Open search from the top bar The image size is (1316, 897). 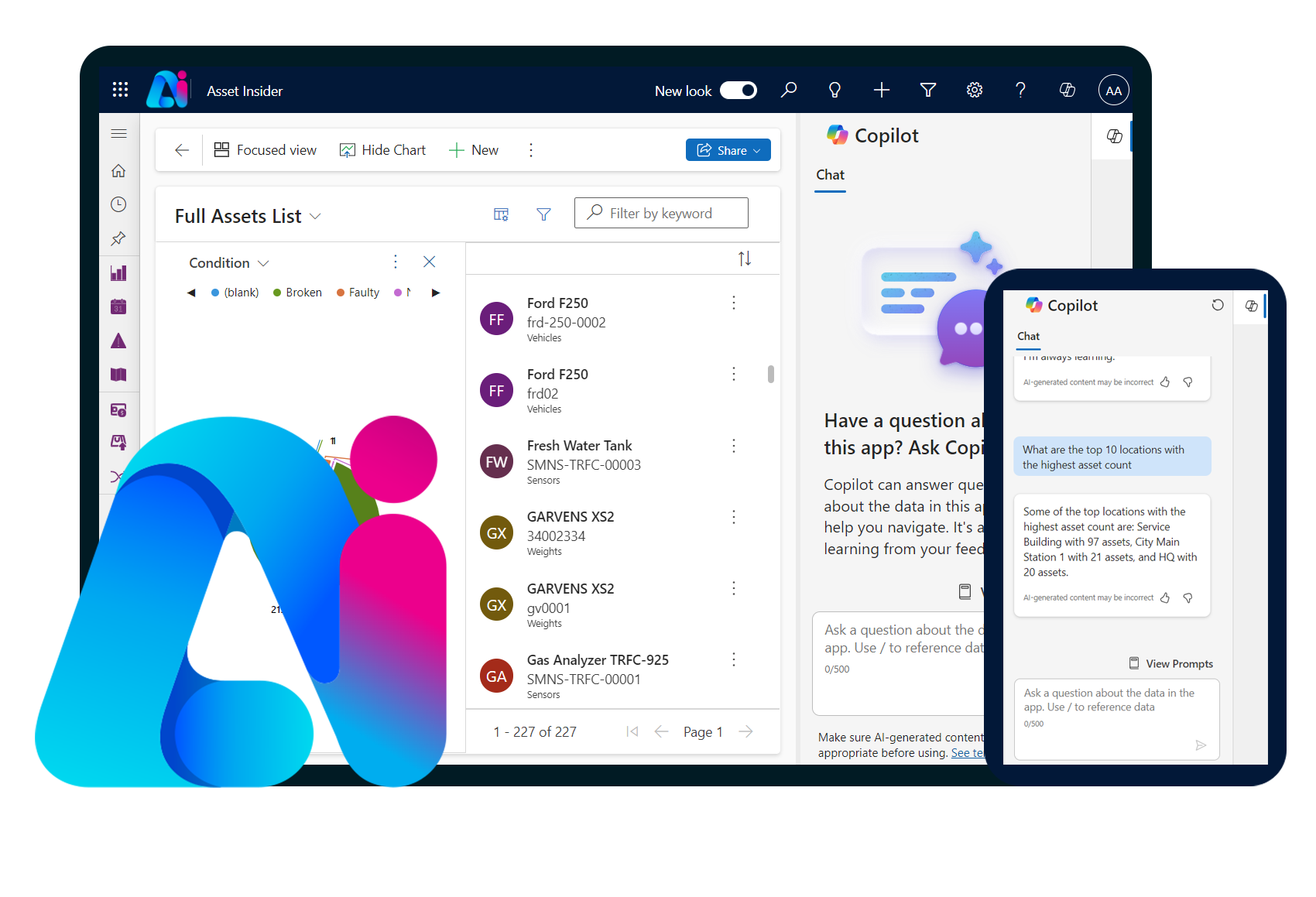789,90
